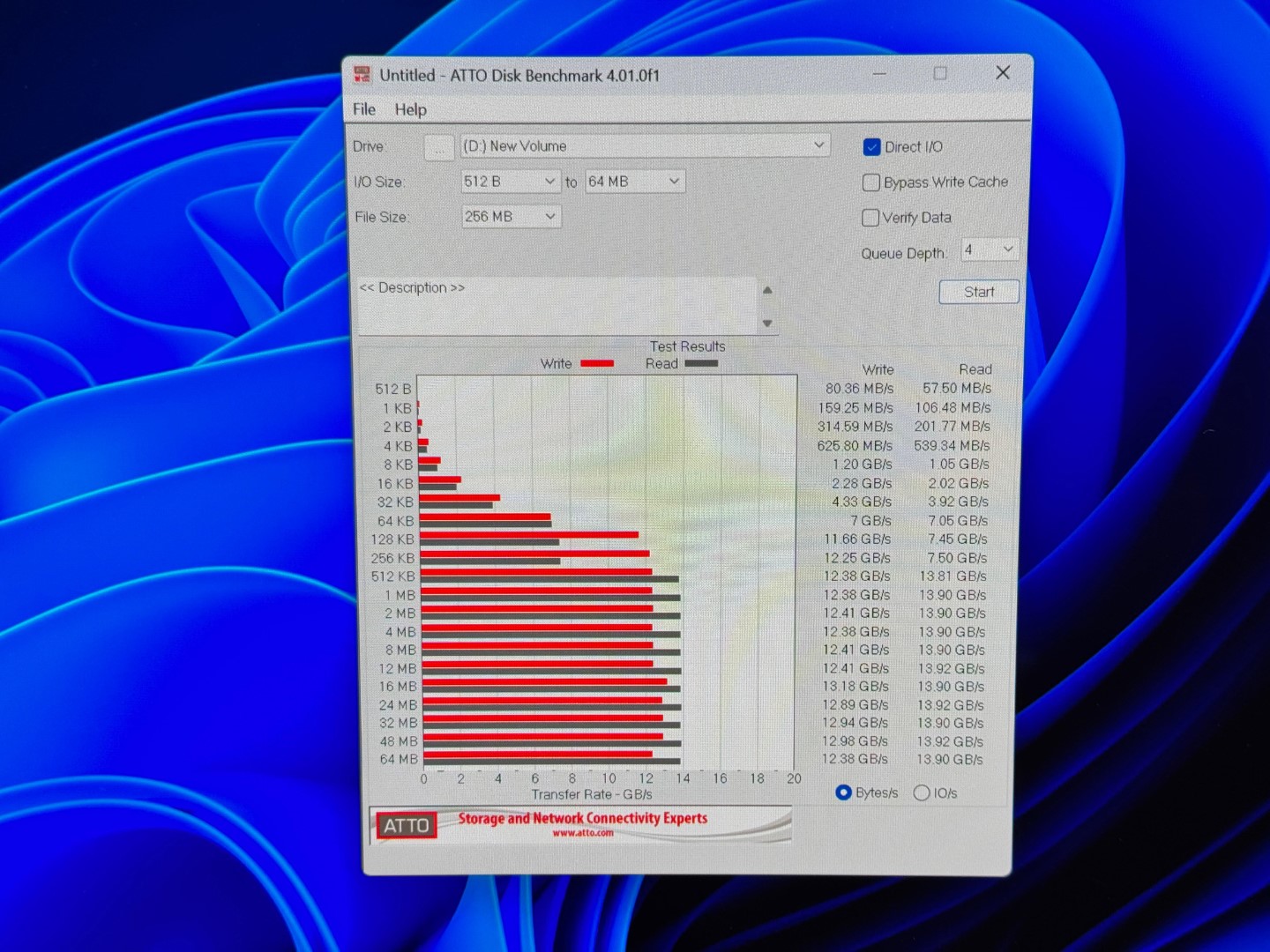1270x952 pixels.
Task: Expand the 64 MB maximum I/O size dropdown
Action: coord(635,182)
